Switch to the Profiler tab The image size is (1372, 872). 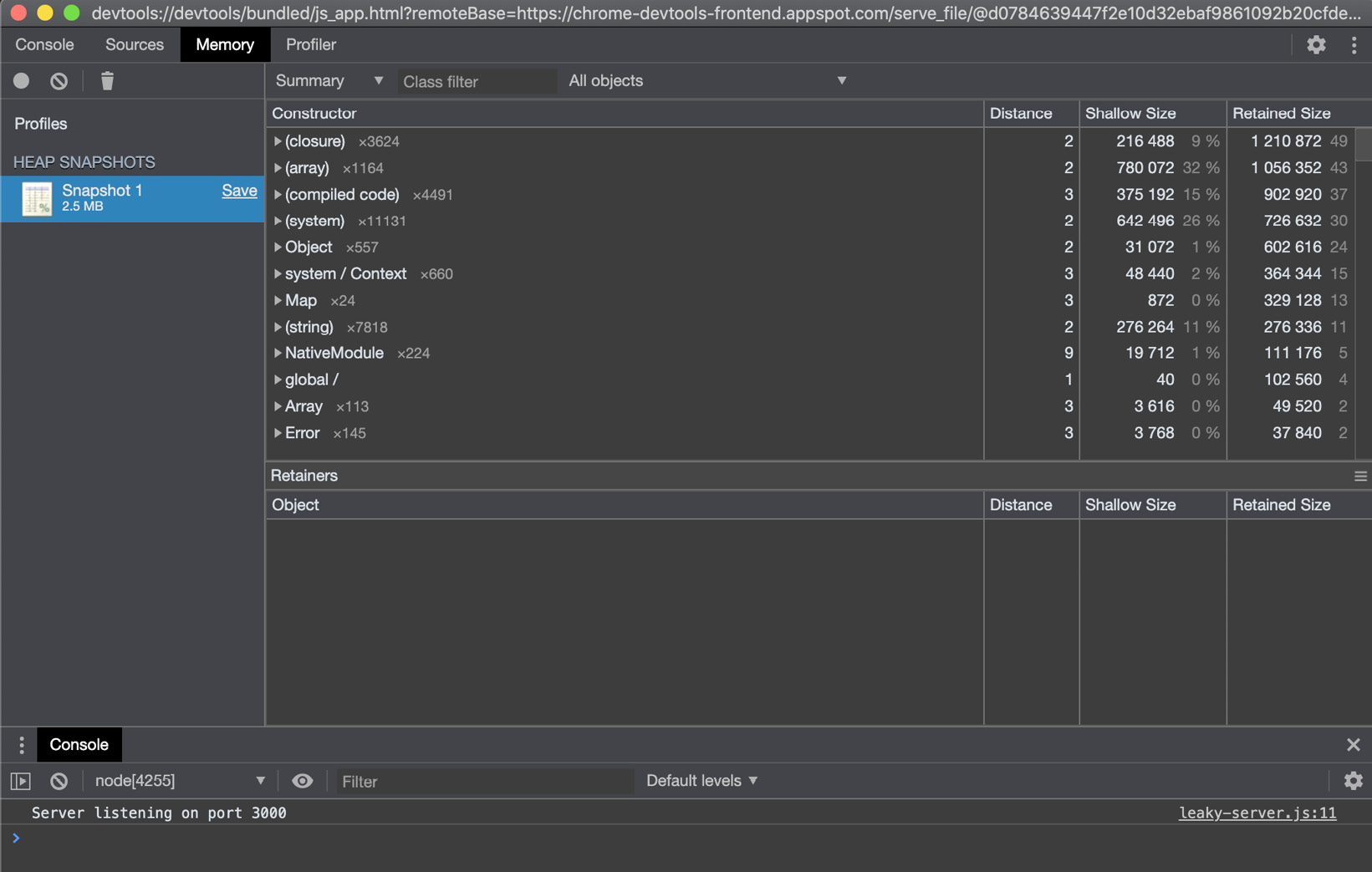coord(310,44)
